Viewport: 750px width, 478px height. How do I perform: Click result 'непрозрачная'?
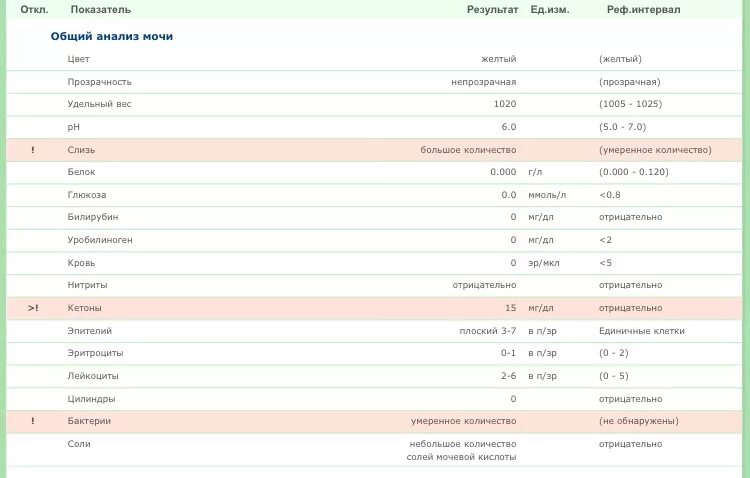click(484, 82)
